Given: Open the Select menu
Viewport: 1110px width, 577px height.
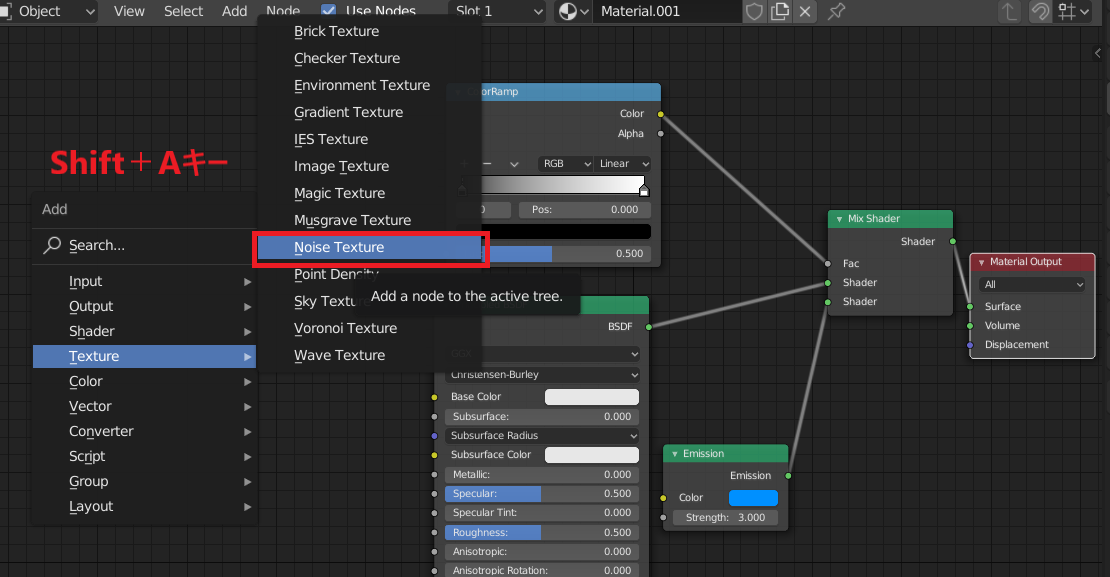Looking at the screenshot, I should [x=183, y=11].
